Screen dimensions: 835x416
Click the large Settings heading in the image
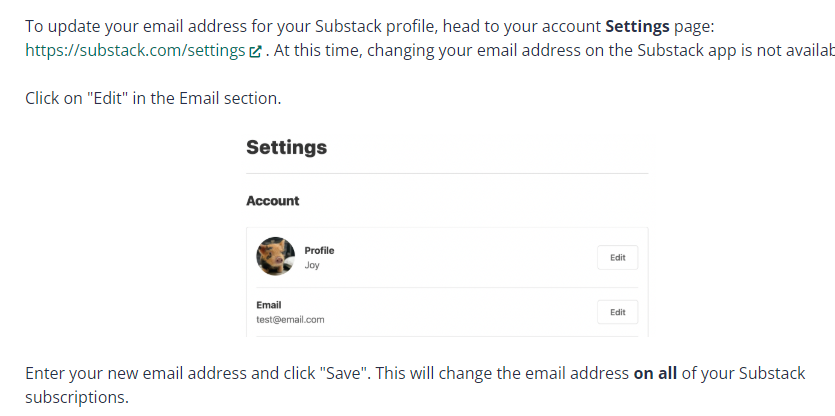pyautogui.click(x=286, y=147)
